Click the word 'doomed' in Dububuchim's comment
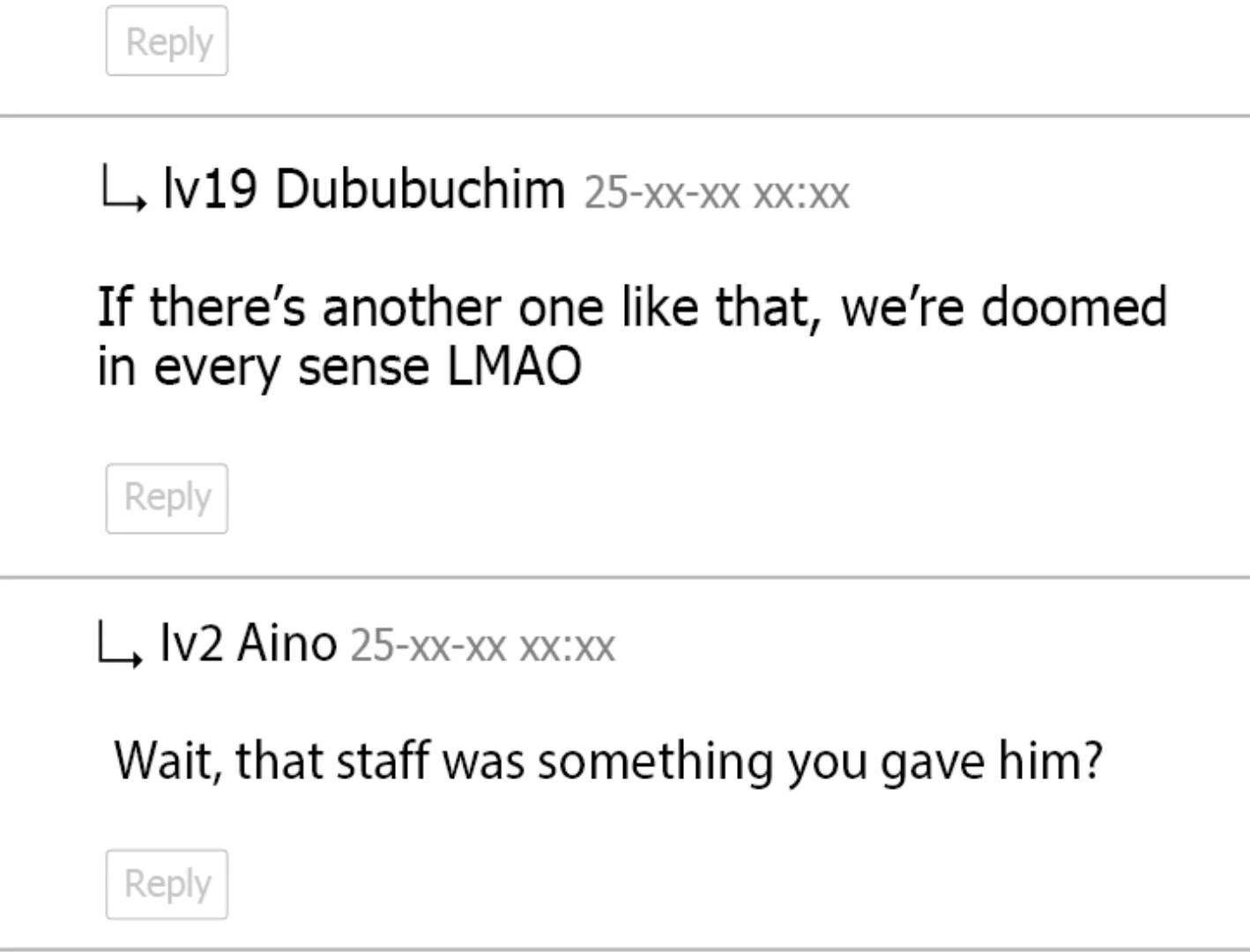 (x=1075, y=308)
